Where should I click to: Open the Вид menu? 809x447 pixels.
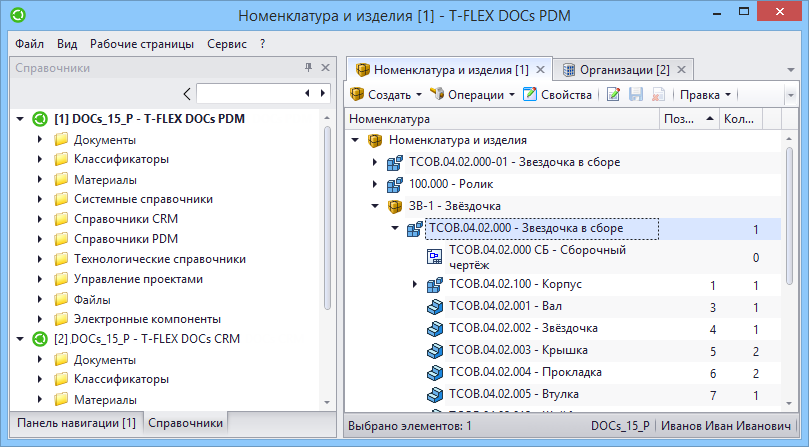[x=67, y=44]
